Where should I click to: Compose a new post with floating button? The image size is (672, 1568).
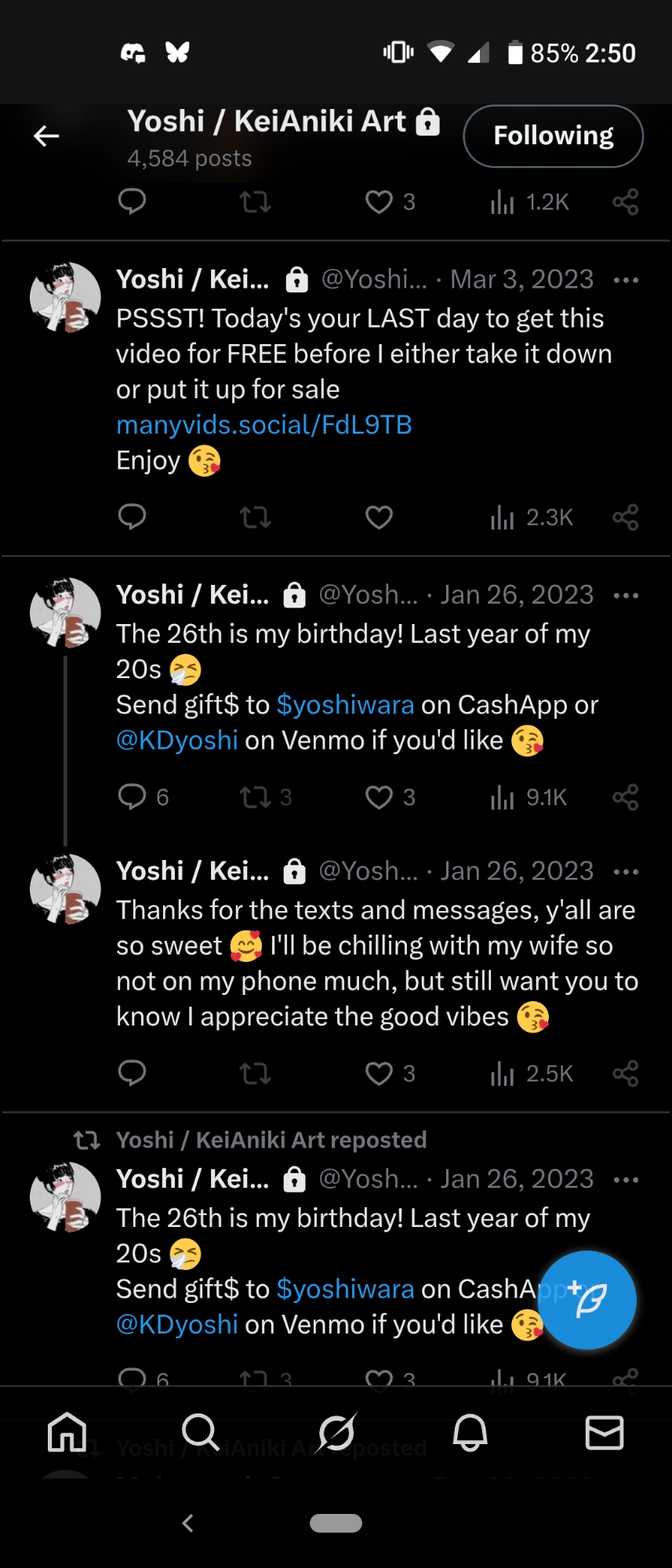588,1300
